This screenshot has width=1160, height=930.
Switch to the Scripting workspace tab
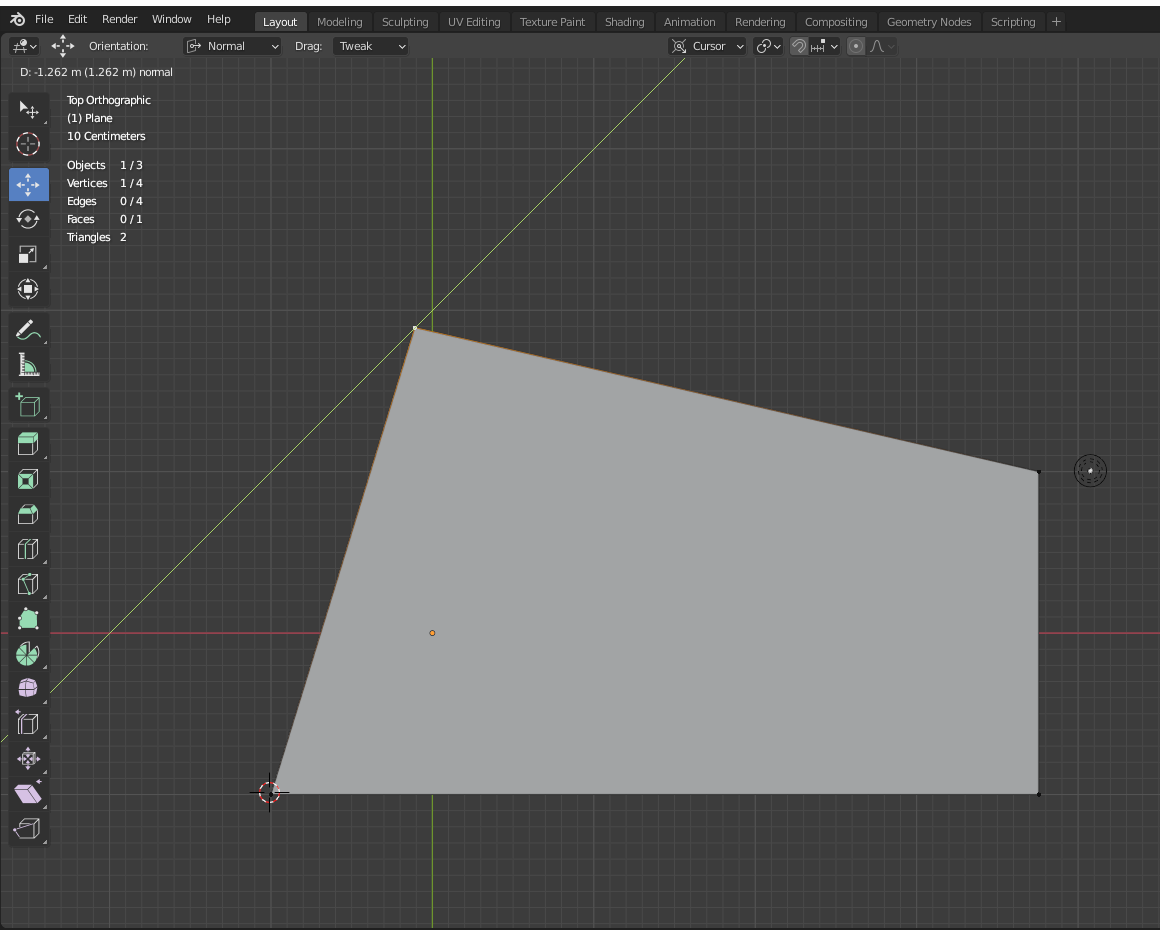coord(1014,22)
